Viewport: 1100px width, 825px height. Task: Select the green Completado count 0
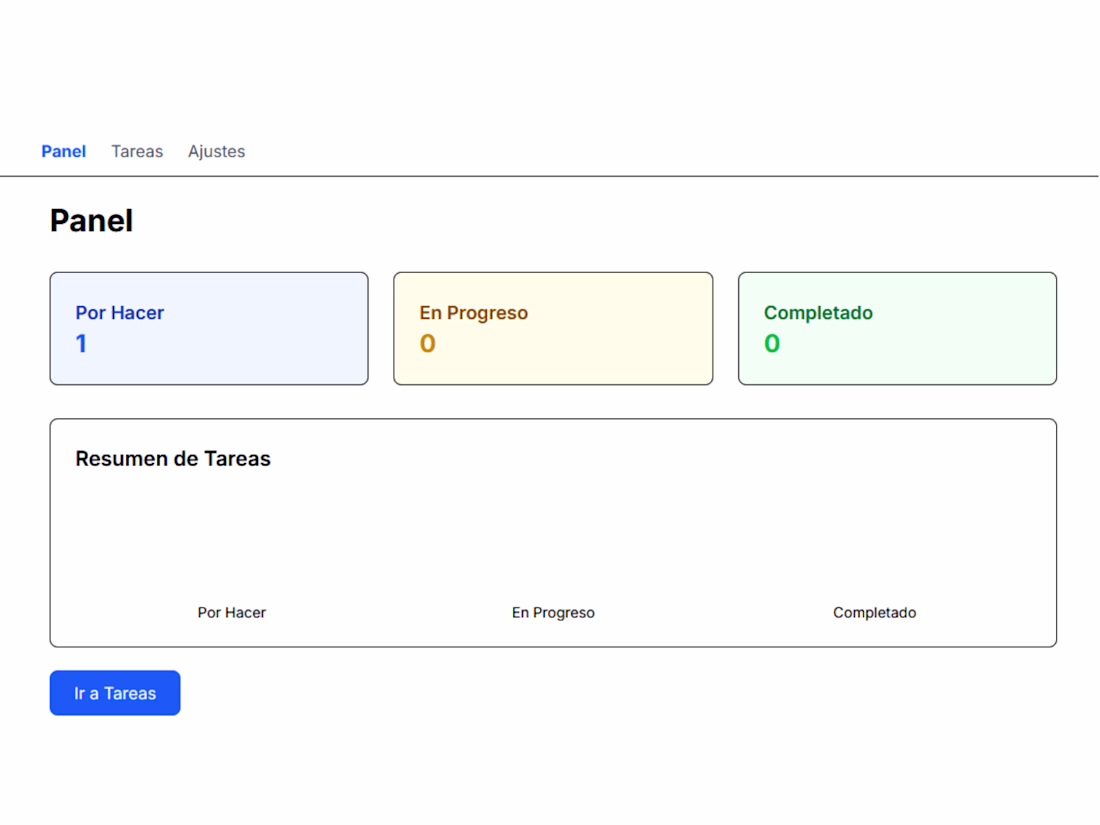click(772, 344)
